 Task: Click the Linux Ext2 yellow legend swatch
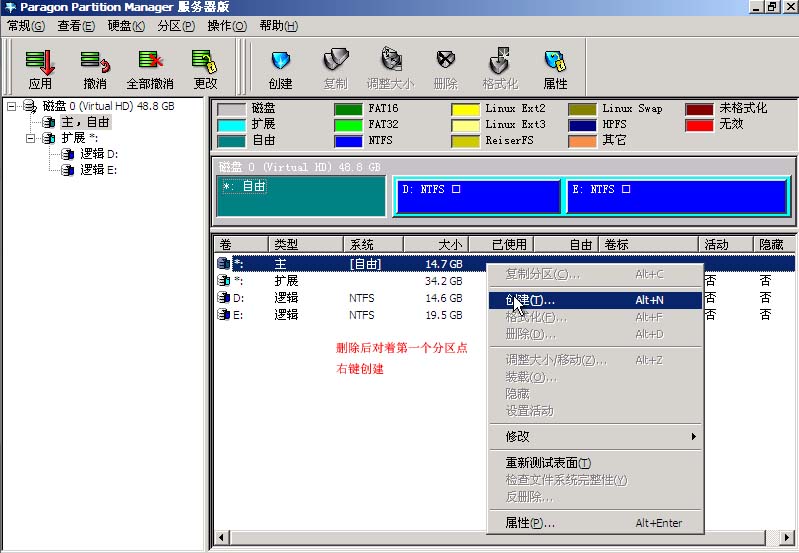point(465,109)
